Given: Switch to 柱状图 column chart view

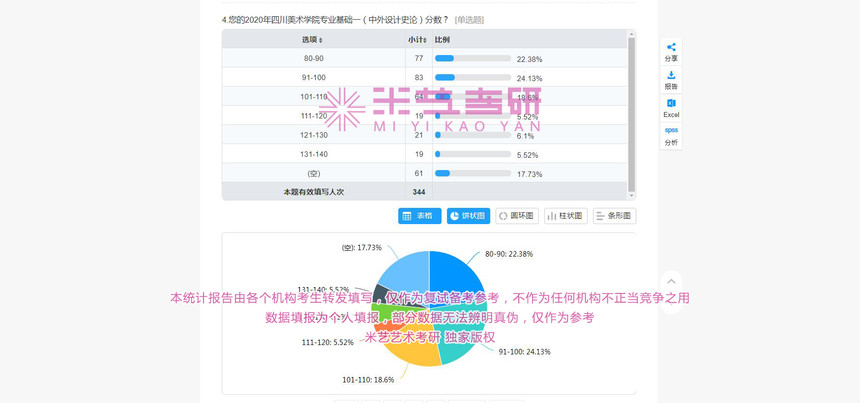Looking at the screenshot, I should 566,216.
